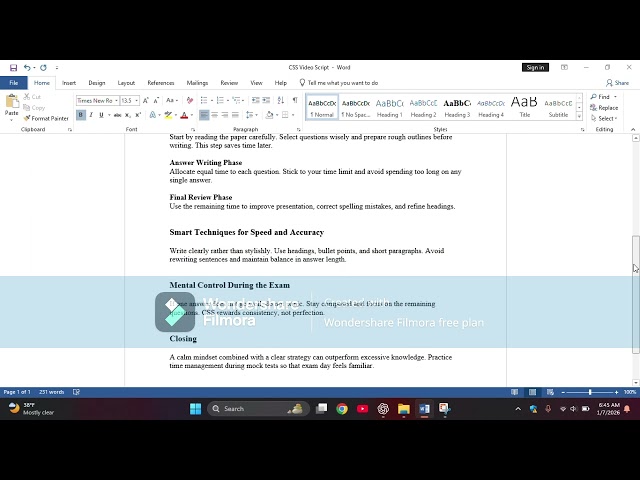Click Tell me what you want to do
Image resolution: width=640 pixels, height=480 pixels.
click(x=338, y=83)
